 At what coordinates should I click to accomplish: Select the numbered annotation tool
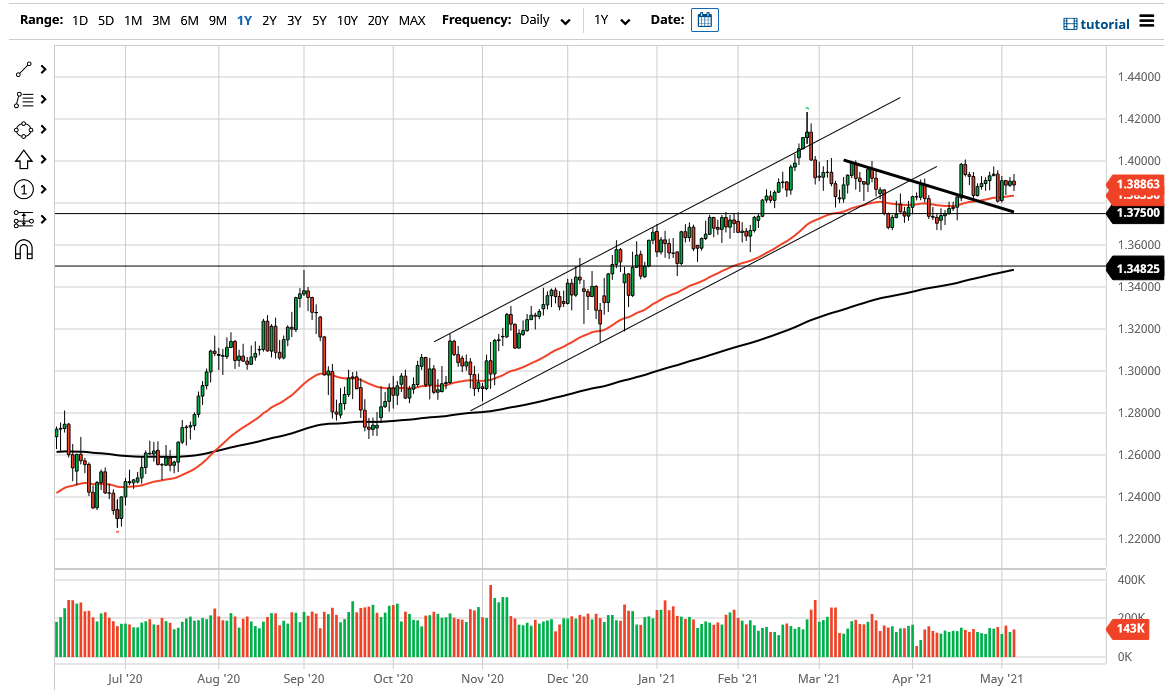(25, 189)
